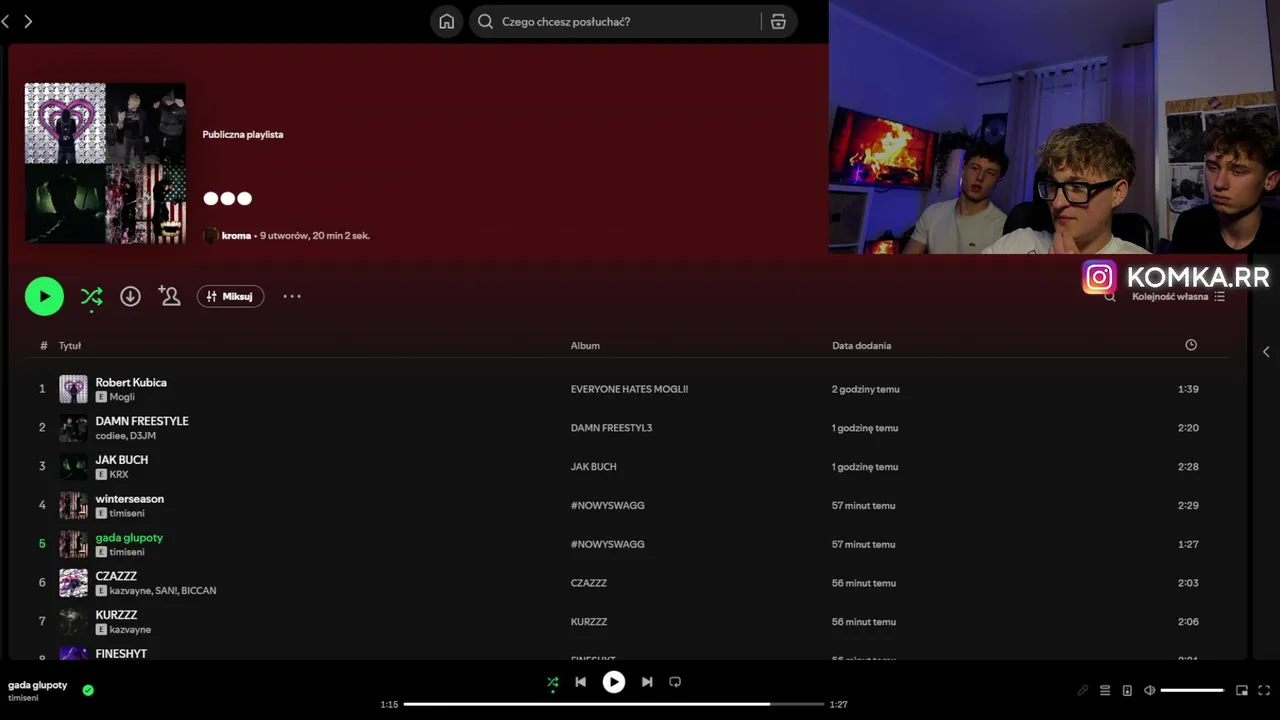Open the 'Kolejność własna' sort dropdown
The height and width of the screenshot is (720, 1280).
click(1178, 297)
